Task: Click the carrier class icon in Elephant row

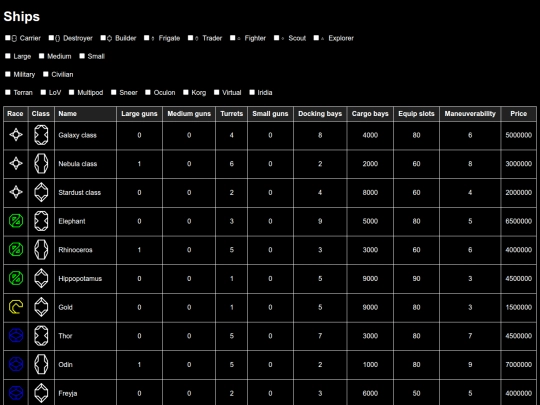Action: click(x=41, y=221)
